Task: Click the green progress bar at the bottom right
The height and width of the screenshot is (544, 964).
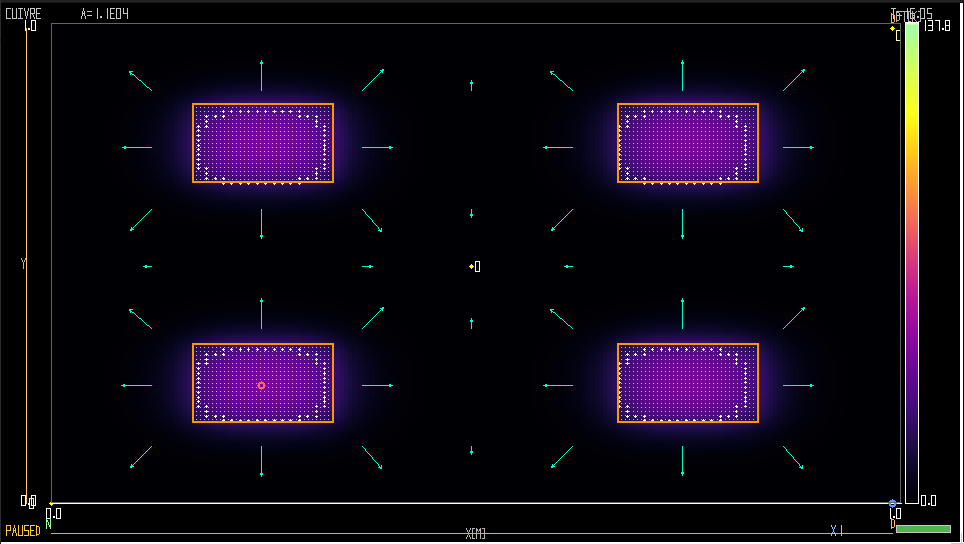Action: click(923, 529)
